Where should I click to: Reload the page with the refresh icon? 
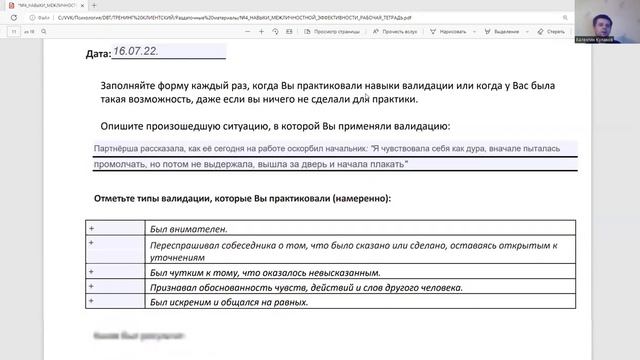tap(14, 18)
